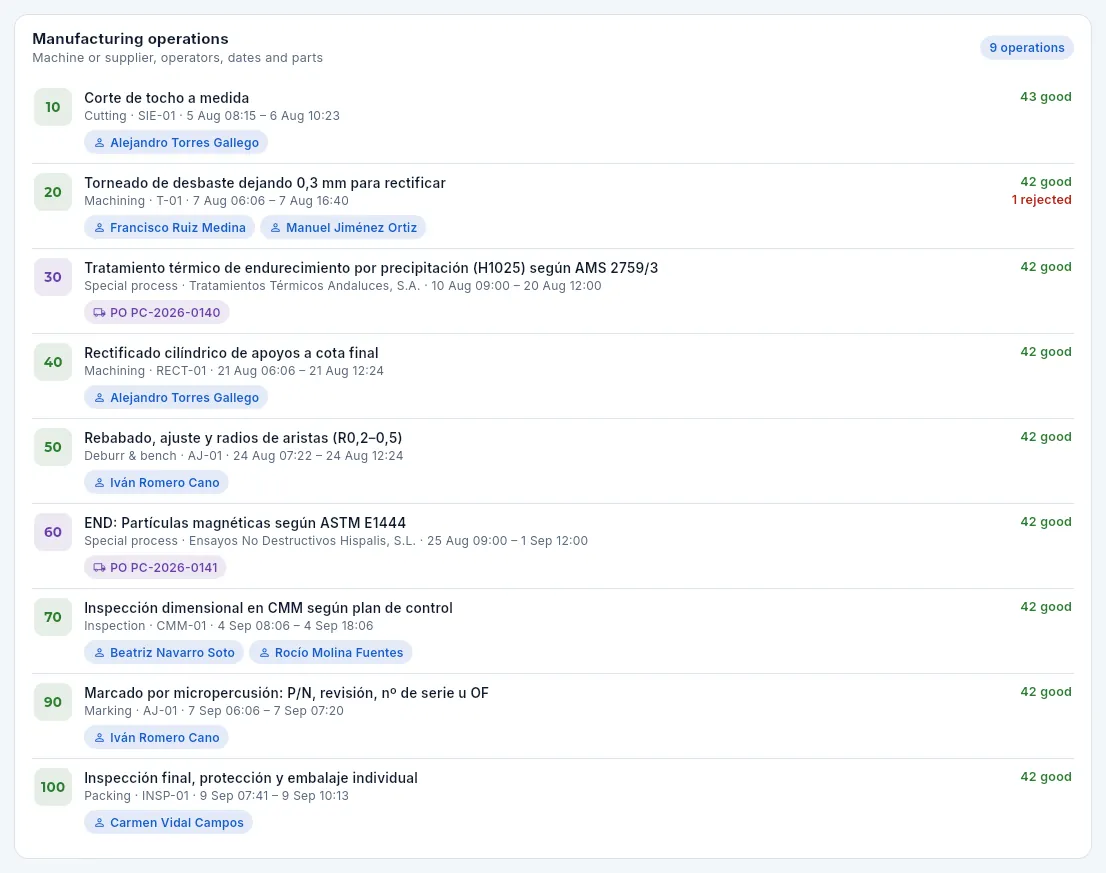
Task: Select the operation number 50 badge
Action: pyautogui.click(x=53, y=447)
